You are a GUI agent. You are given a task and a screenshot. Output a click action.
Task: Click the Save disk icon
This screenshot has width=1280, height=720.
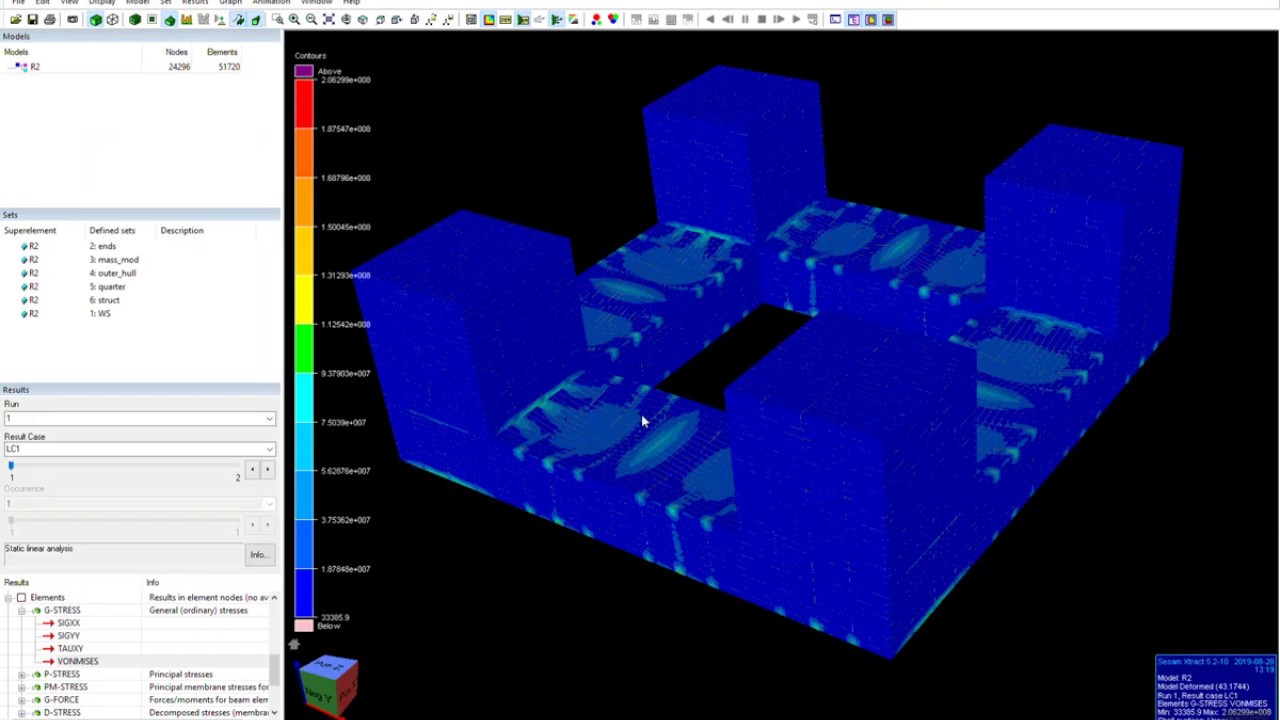click(33, 19)
